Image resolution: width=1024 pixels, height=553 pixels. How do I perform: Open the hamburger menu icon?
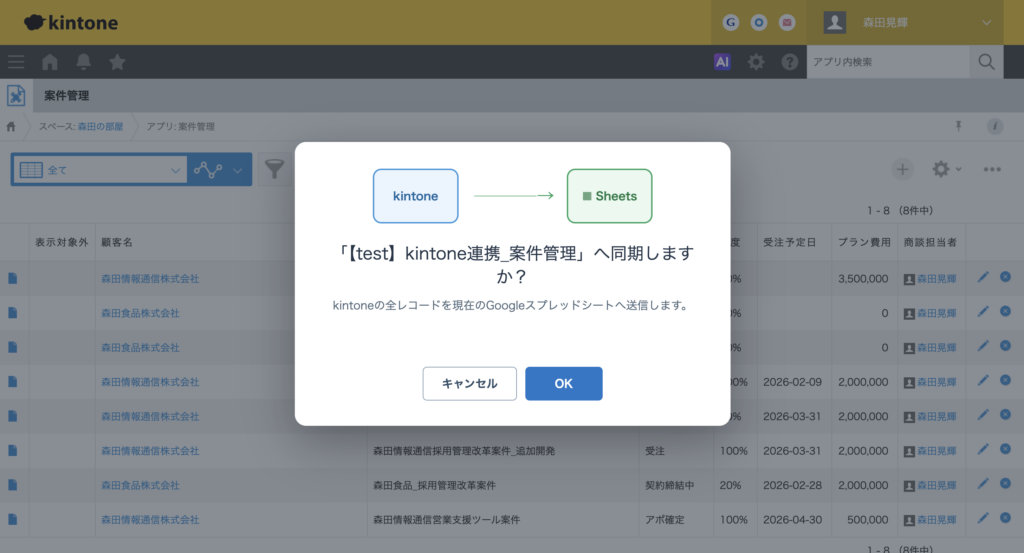tap(16, 62)
